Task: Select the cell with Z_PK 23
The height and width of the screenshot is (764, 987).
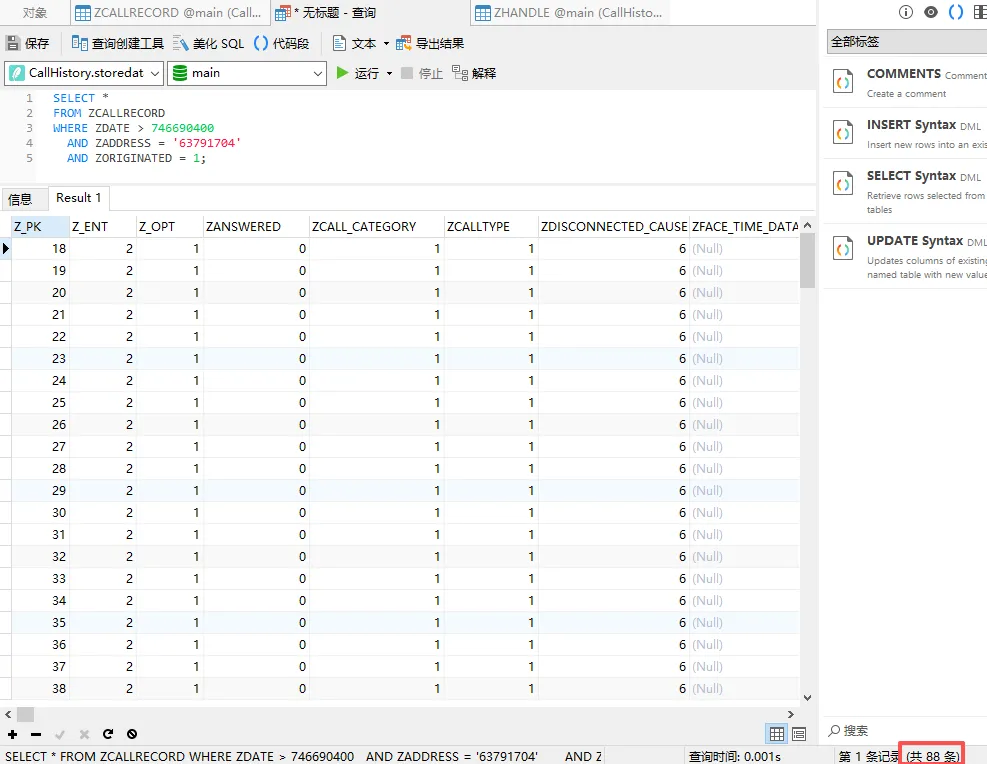Action: click(40, 359)
